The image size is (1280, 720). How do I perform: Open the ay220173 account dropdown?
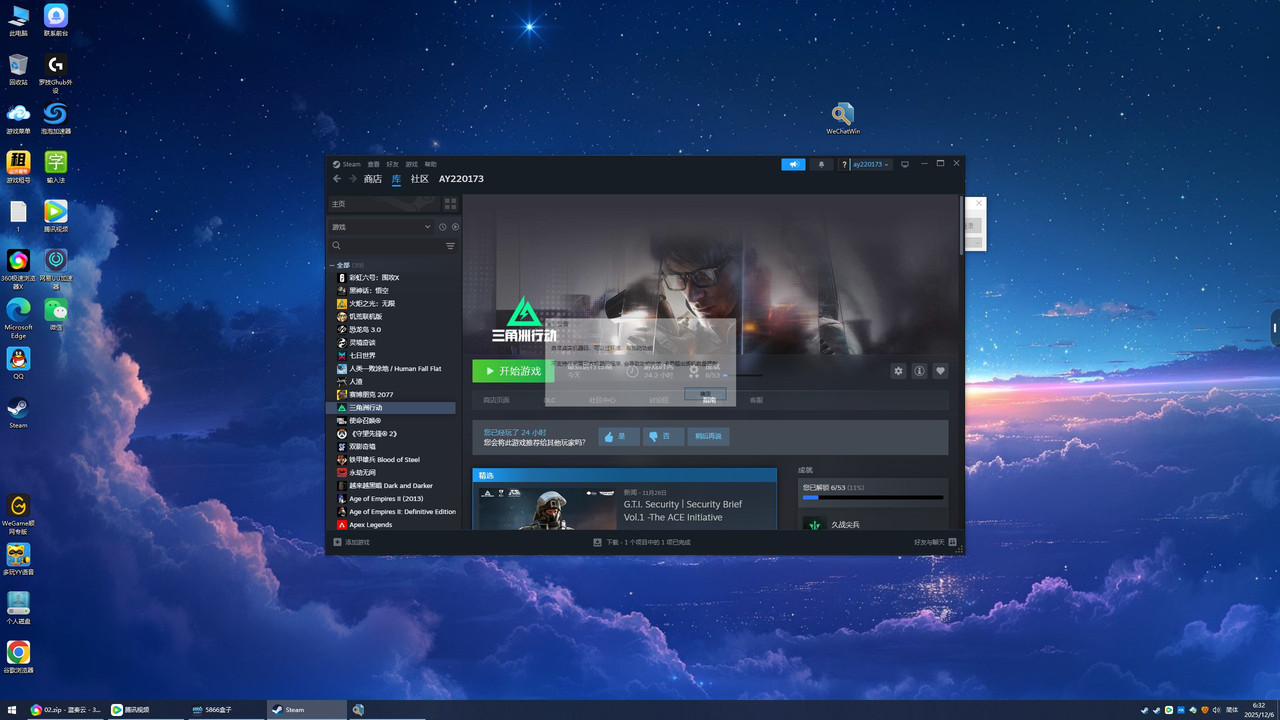[x=867, y=164]
